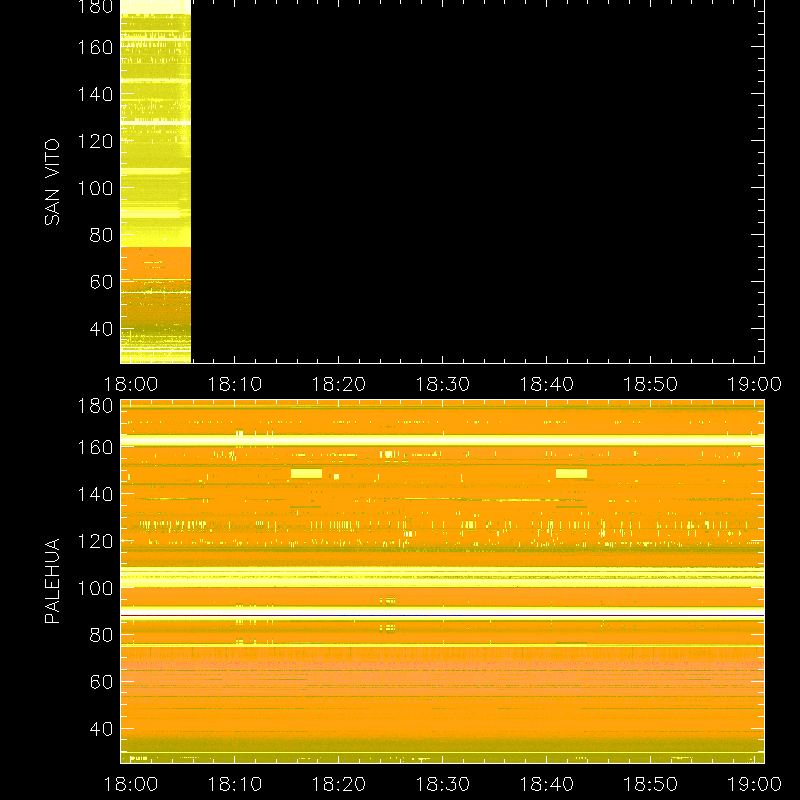This screenshot has width=800, height=800.
Task: Click 18:00 time label below Palehua plot
Action: [x=131, y=784]
